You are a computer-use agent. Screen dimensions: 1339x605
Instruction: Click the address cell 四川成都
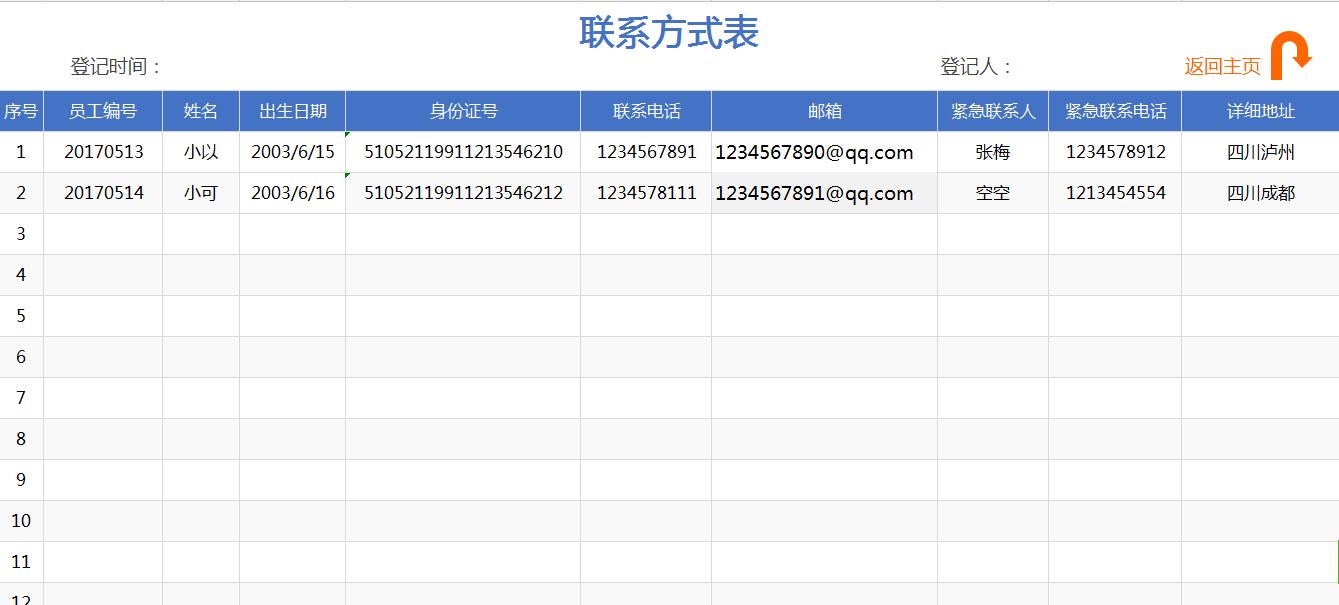tap(1259, 192)
